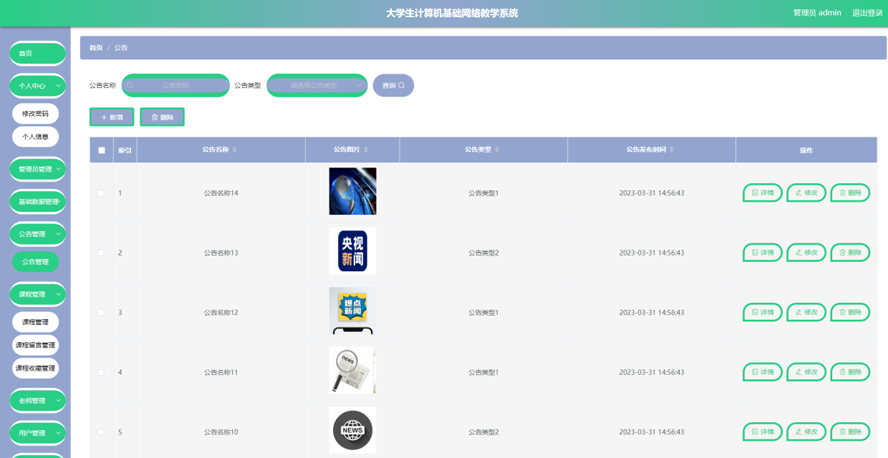Click sort icon on 公告名称 column header
888x458 pixels.
click(234, 149)
